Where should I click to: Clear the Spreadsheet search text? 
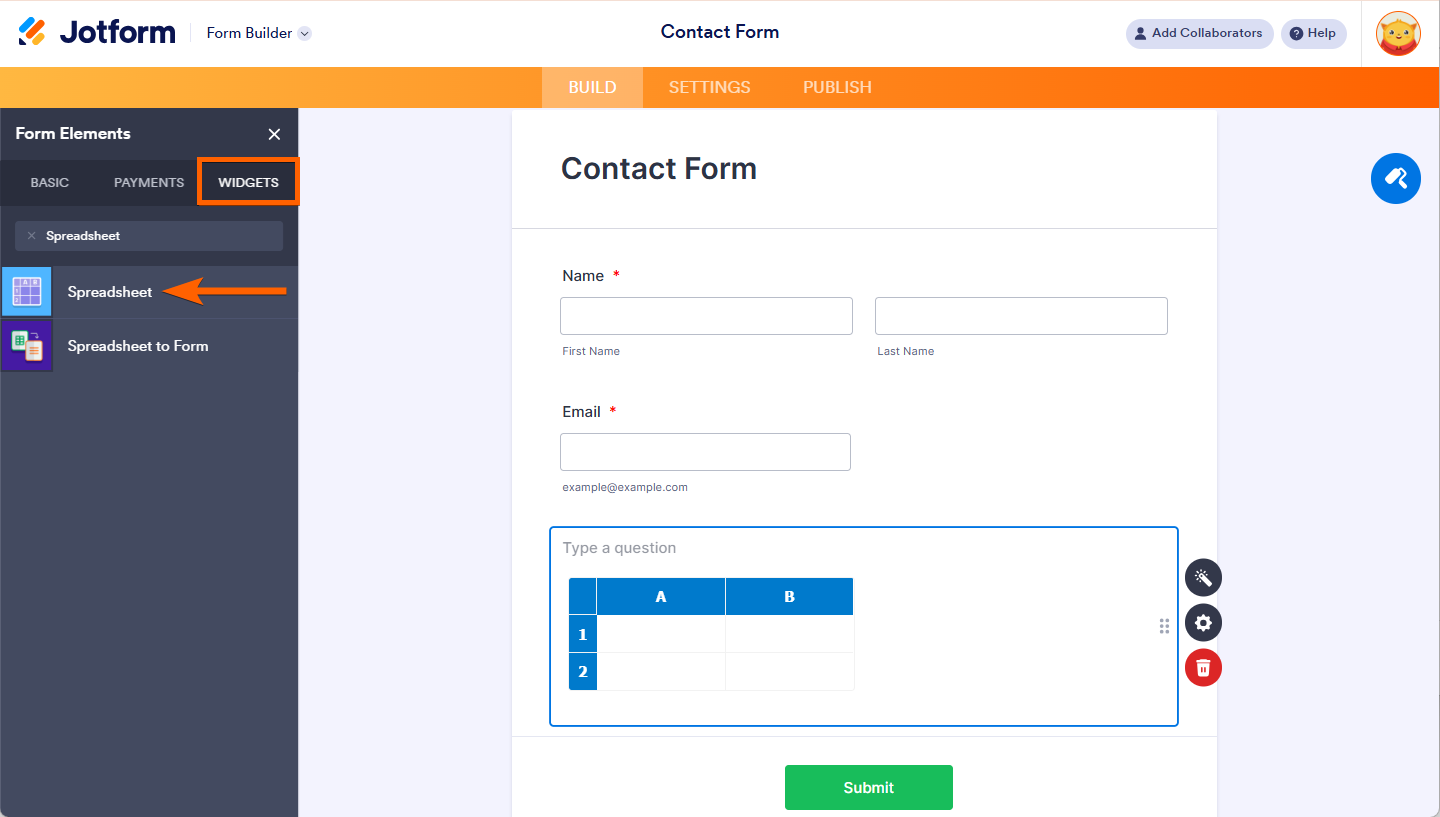31,236
